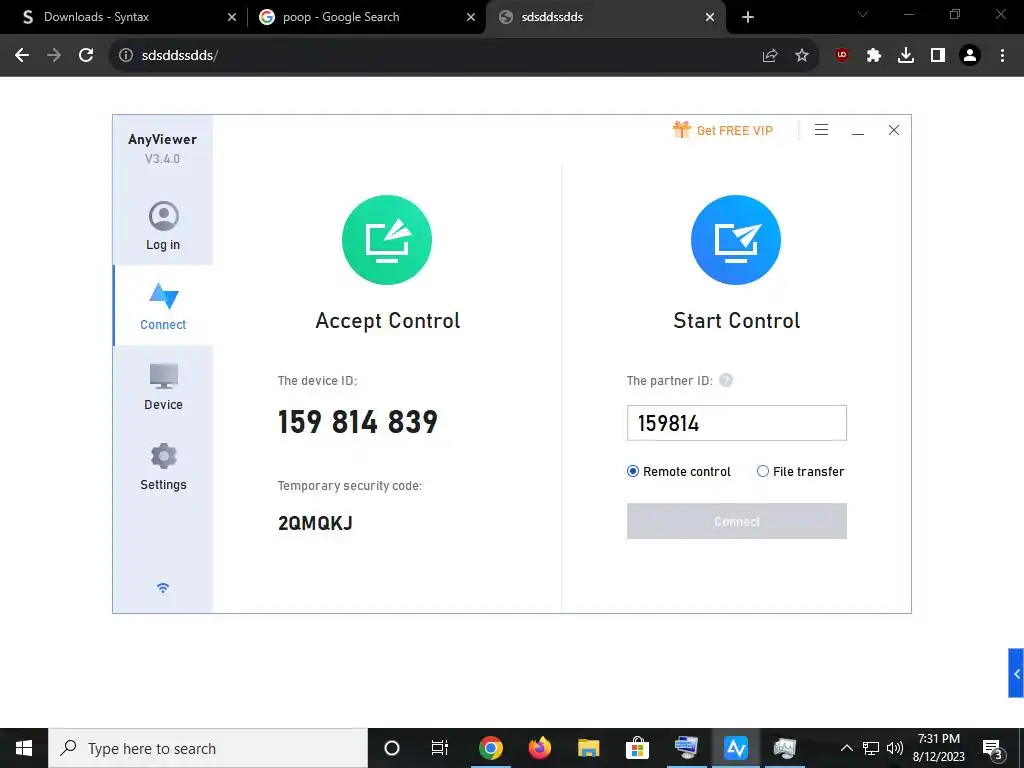Click the greyed Connect button
The image size is (1024, 768).
coord(737,521)
